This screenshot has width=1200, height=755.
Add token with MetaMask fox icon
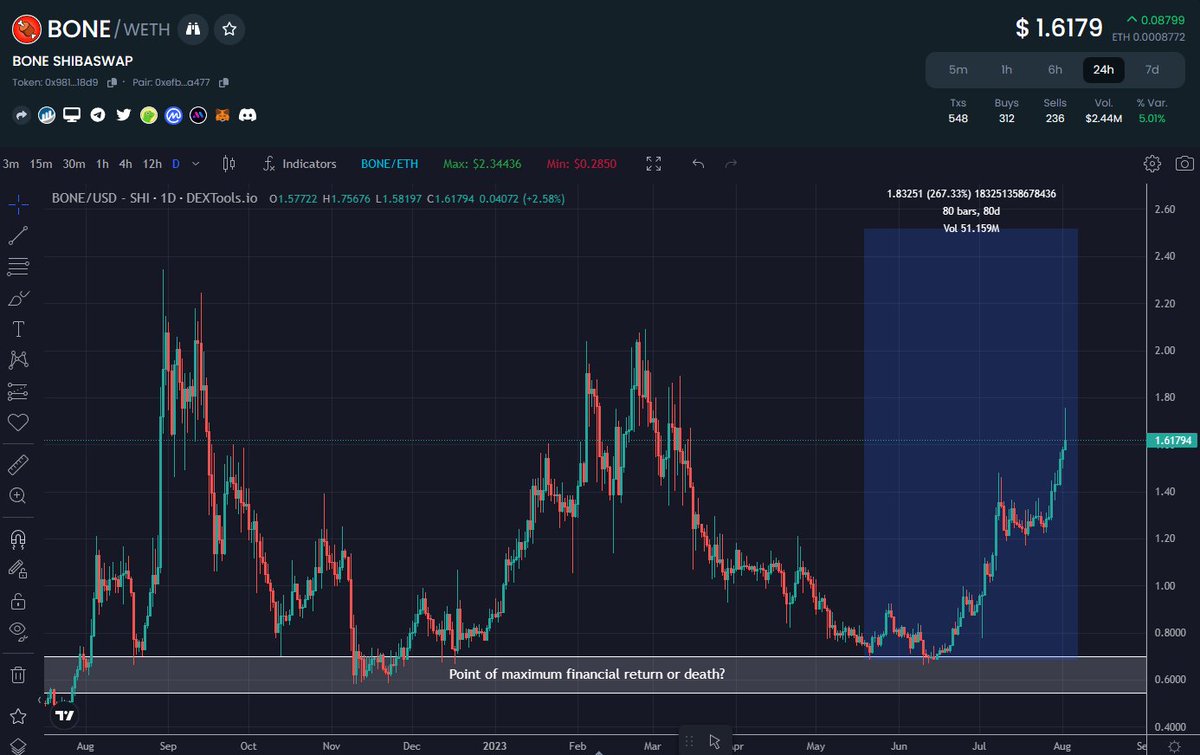point(223,115)
